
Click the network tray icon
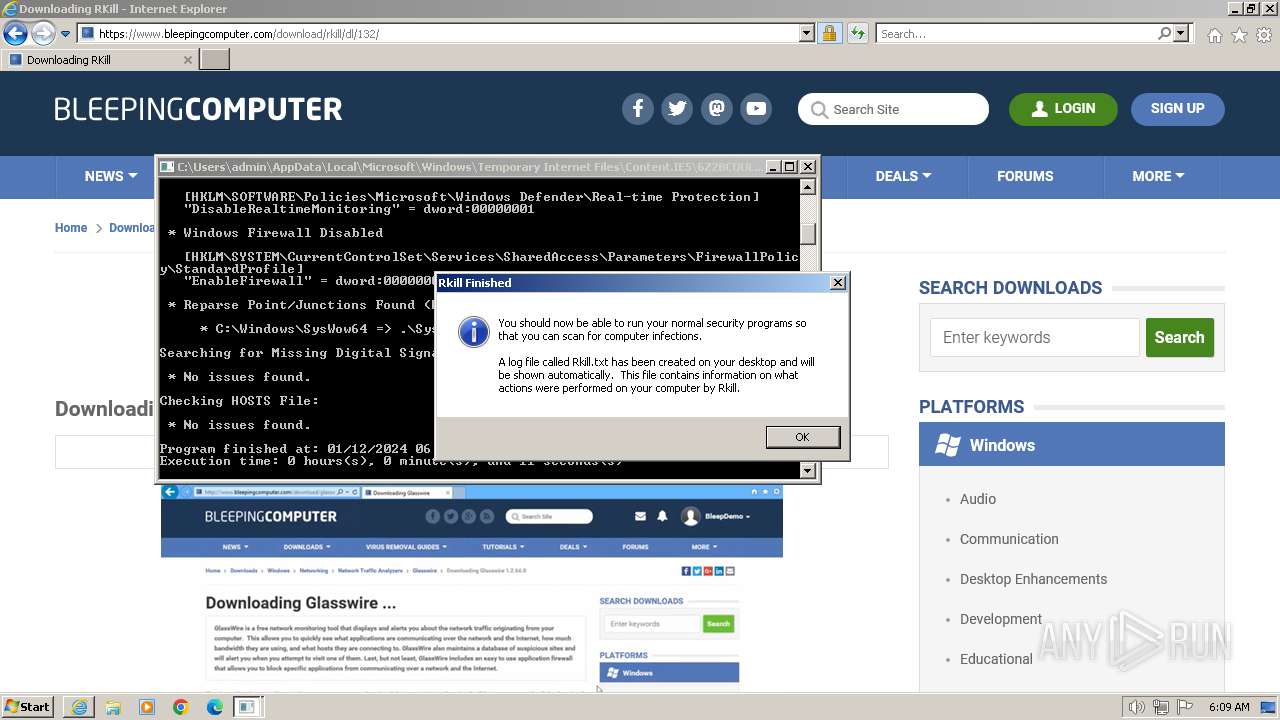click(1160, 707)
